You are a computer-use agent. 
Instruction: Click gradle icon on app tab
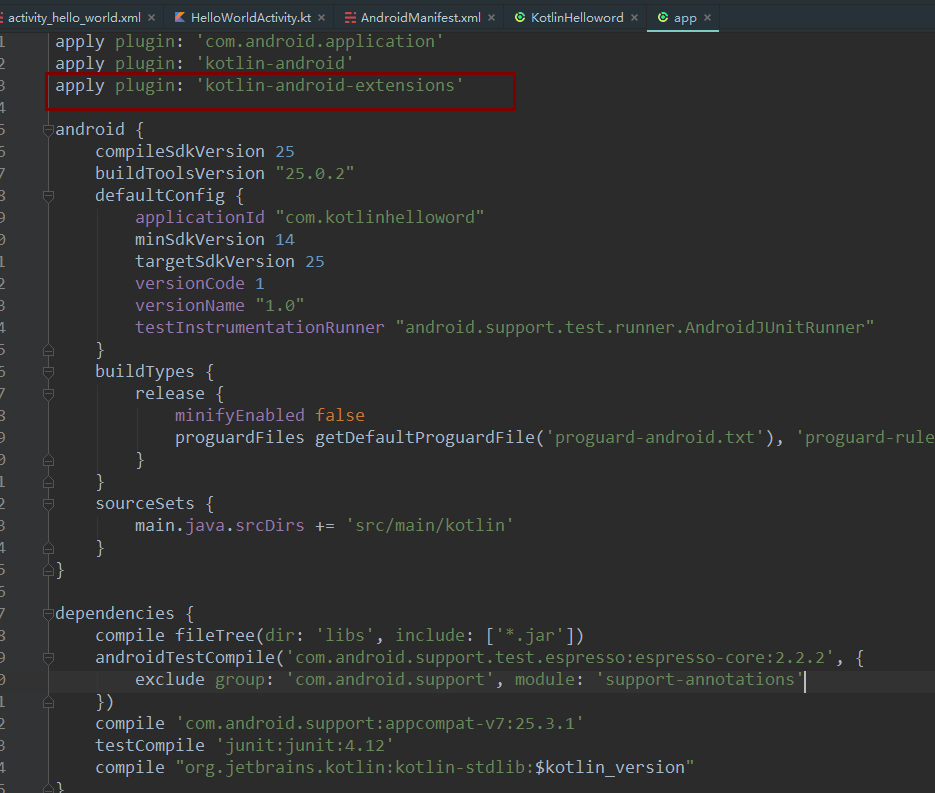pos(662,17)
